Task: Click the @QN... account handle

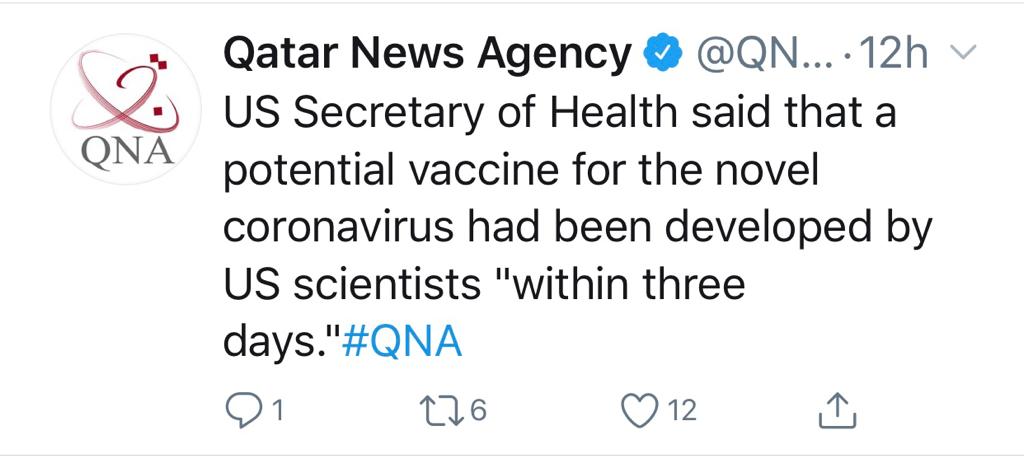Action: (x=768, y=57)
